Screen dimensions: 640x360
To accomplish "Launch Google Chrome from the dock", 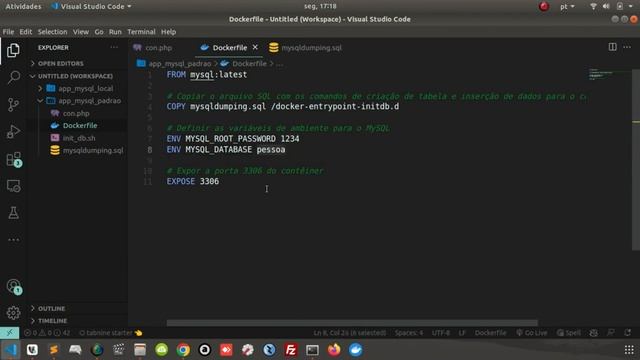I will [x=183, y=350].
